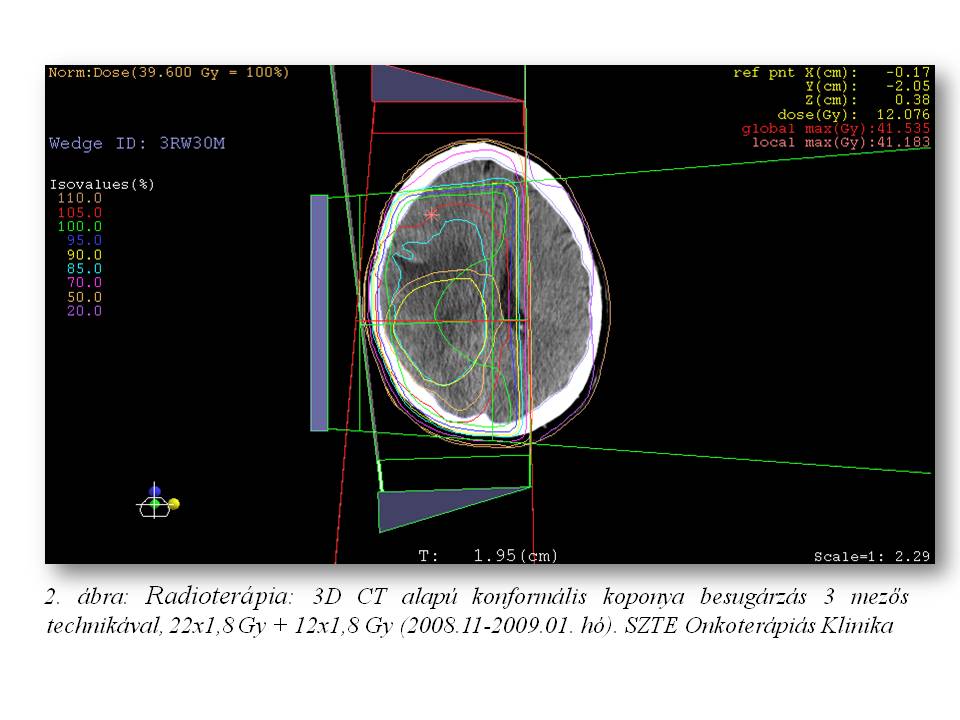Select the top blue wedge triangle
Viewport: 960px width, 720px height.
click(x=440, y=86)
